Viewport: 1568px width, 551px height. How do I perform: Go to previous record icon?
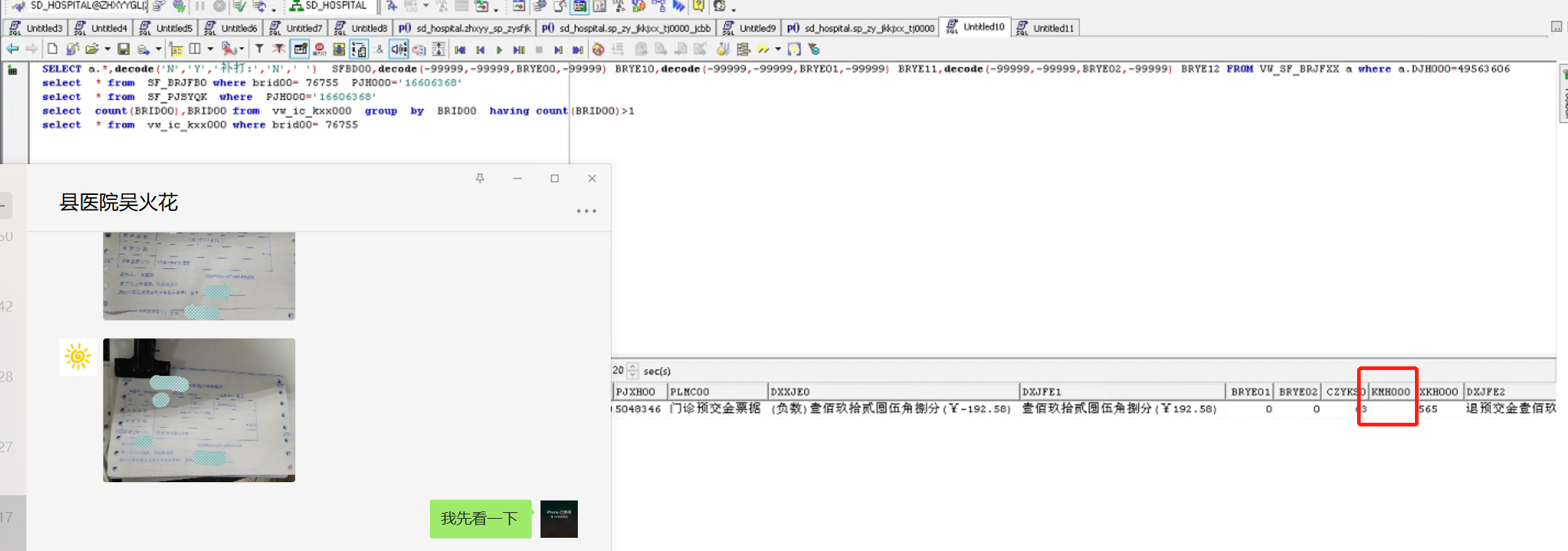pos(480,50)
